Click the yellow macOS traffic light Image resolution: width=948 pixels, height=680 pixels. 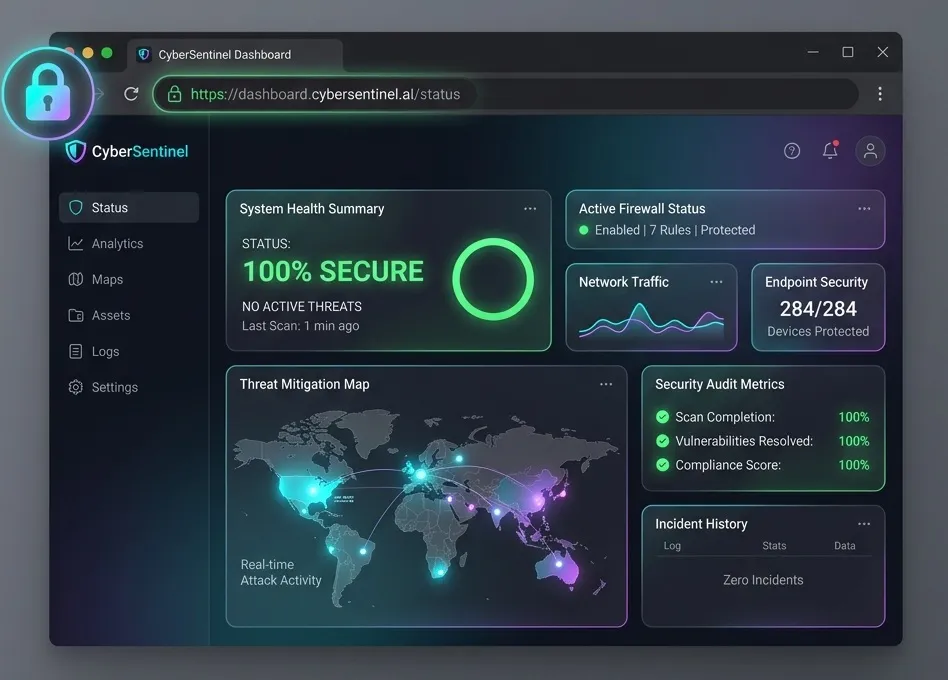coord(88,53)
